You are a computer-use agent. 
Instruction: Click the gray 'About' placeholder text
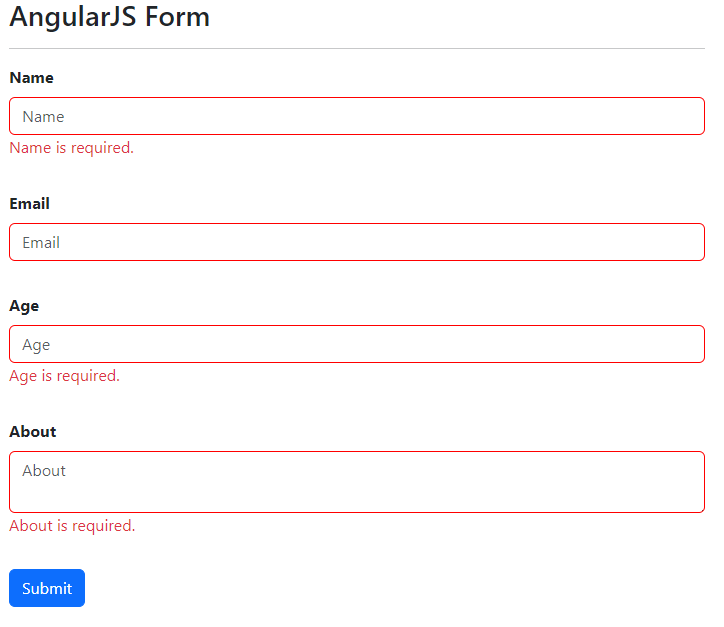click(44, 471)
